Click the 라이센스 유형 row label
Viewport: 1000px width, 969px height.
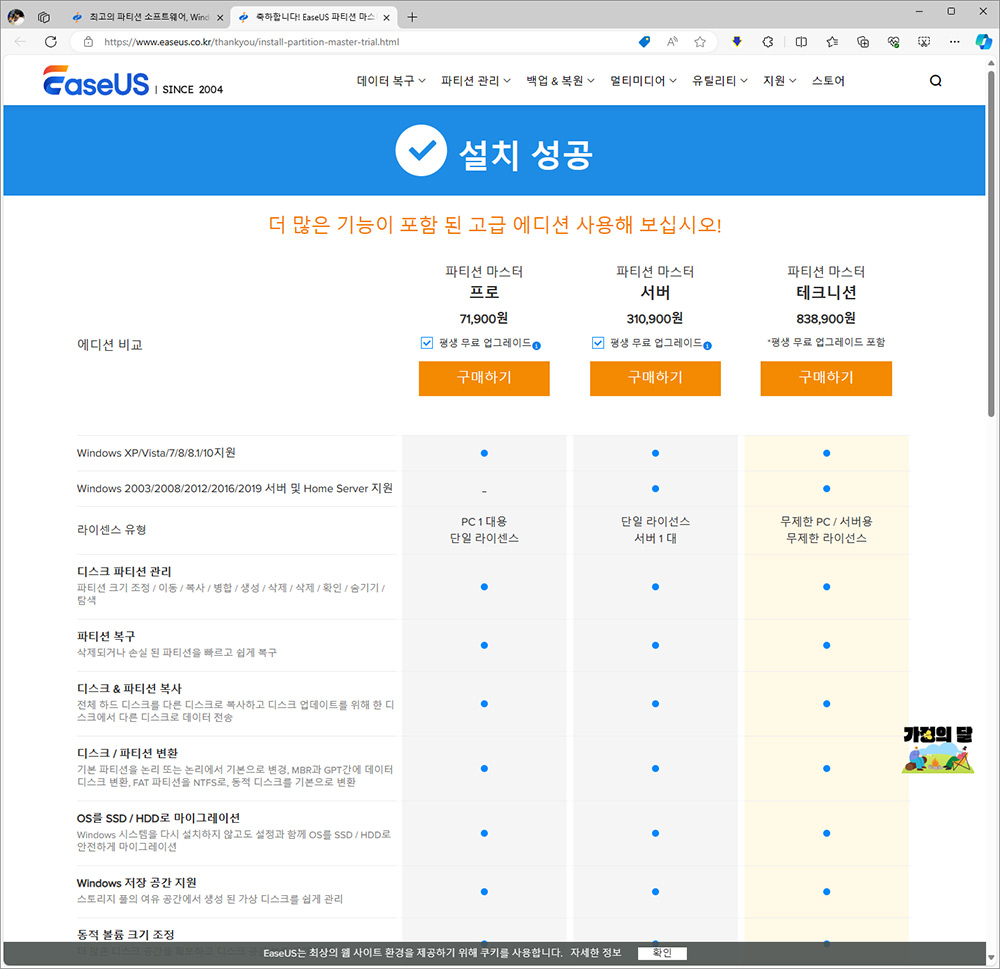112,529
